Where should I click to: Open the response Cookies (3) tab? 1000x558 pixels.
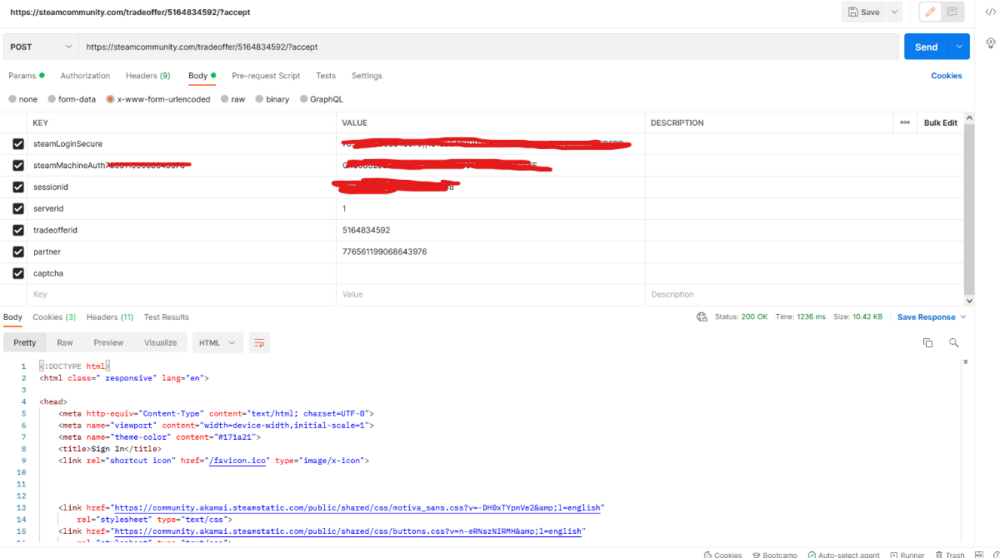pos(54,317)
